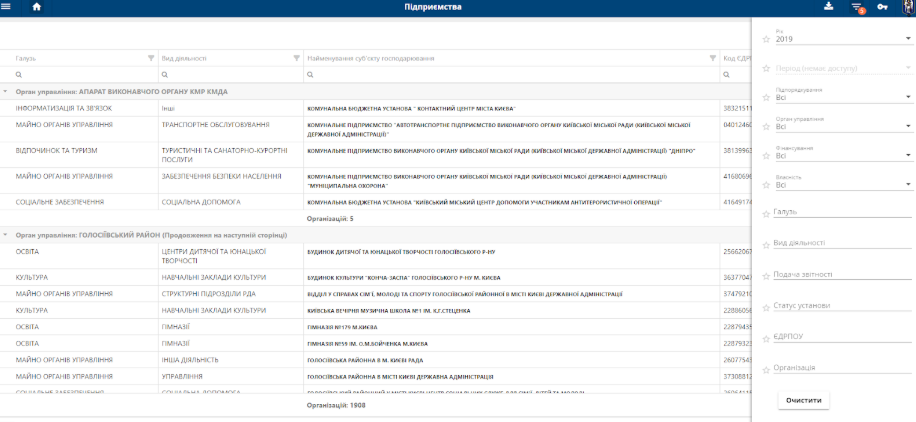Click search icon under Найменування column
This screenshot has height=422, width=916.
pyautogui.click(x=310, y=75)
